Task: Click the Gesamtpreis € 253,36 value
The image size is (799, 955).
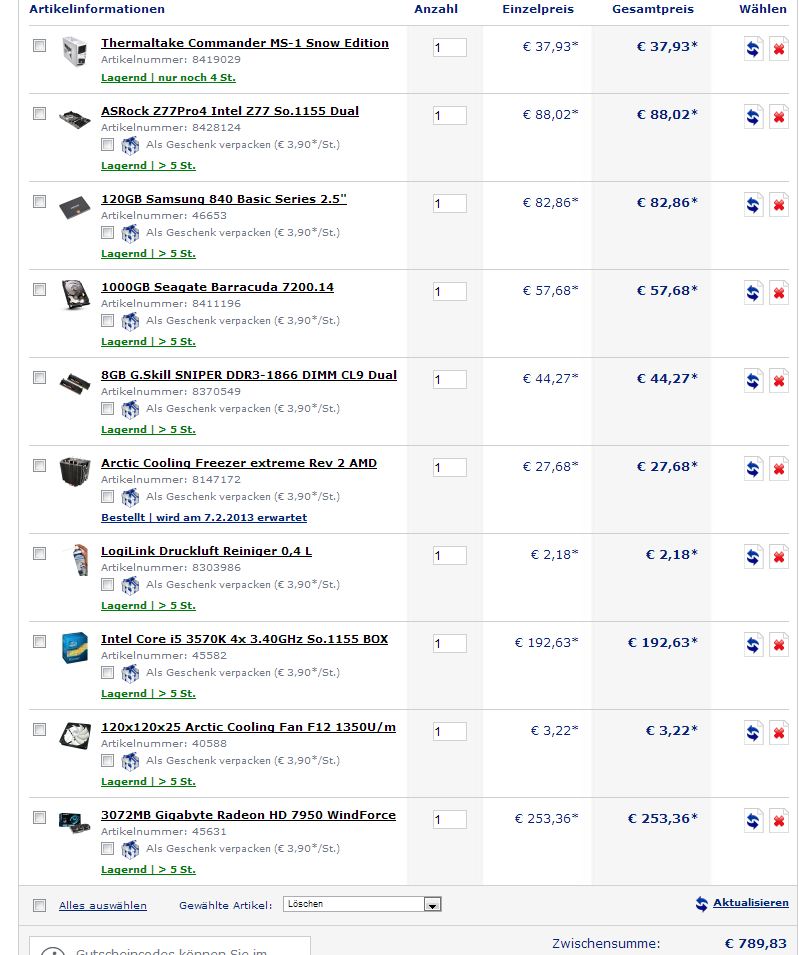Action: tap(663, 819)
